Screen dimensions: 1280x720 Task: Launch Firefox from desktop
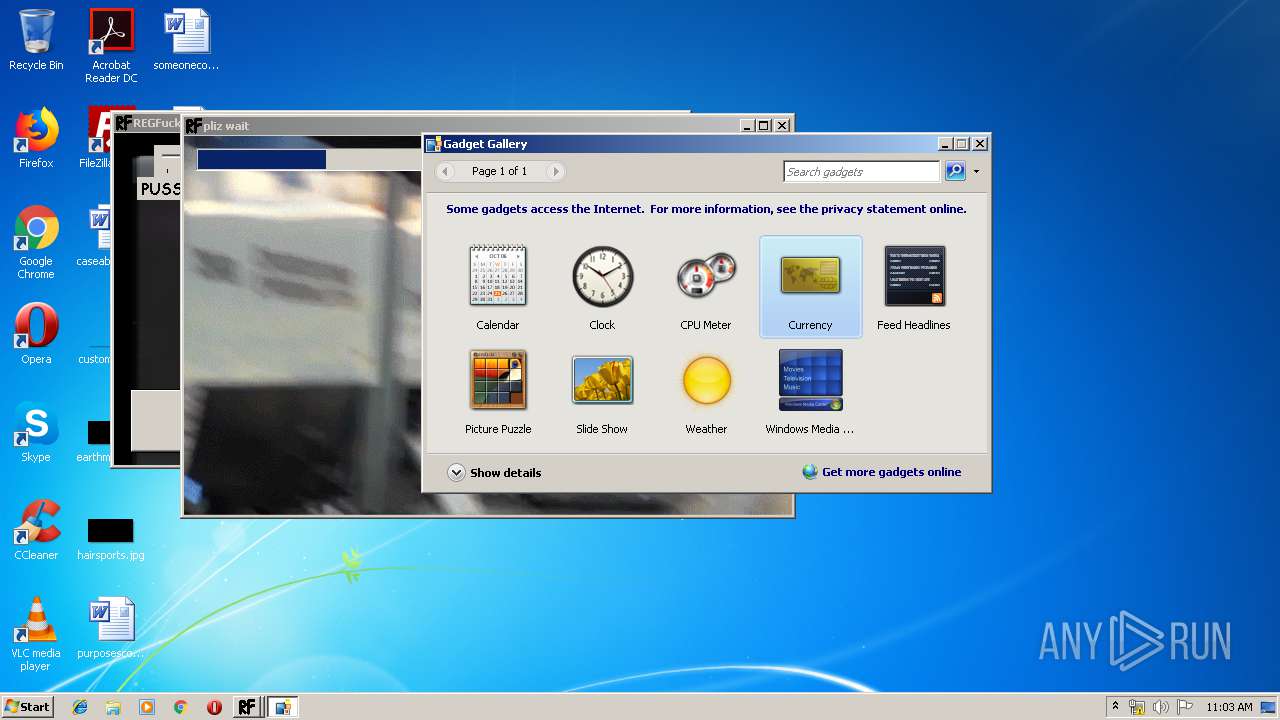[36, 138]
